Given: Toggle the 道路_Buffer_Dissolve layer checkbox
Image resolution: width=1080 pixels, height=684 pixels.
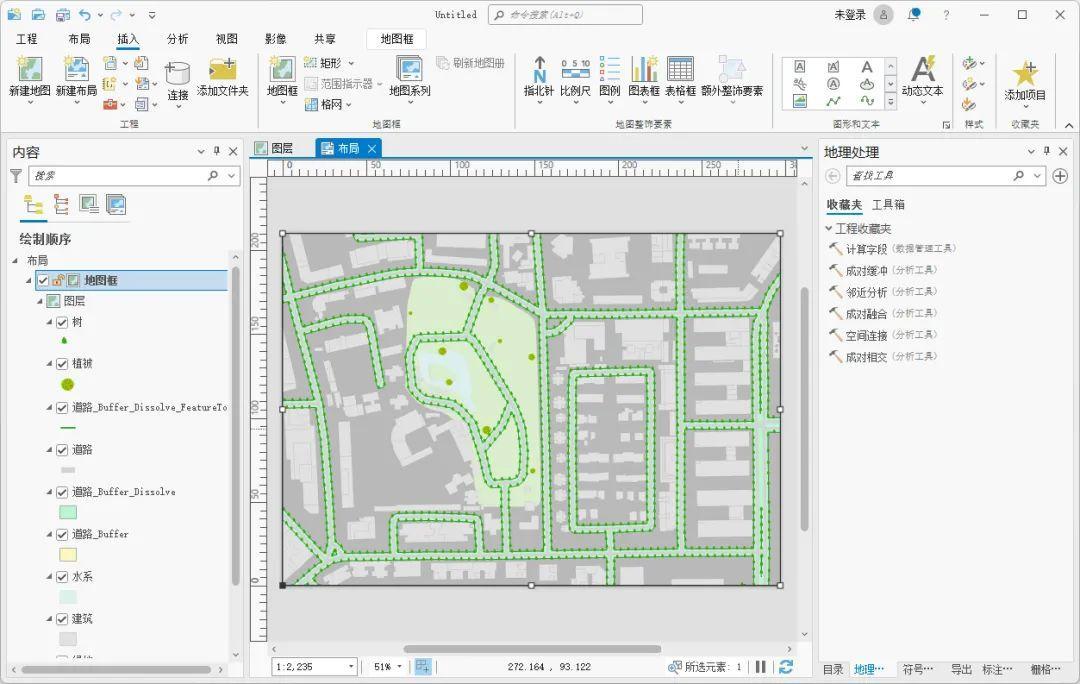Looking at the screenshot, I should (x=62, y=492).
